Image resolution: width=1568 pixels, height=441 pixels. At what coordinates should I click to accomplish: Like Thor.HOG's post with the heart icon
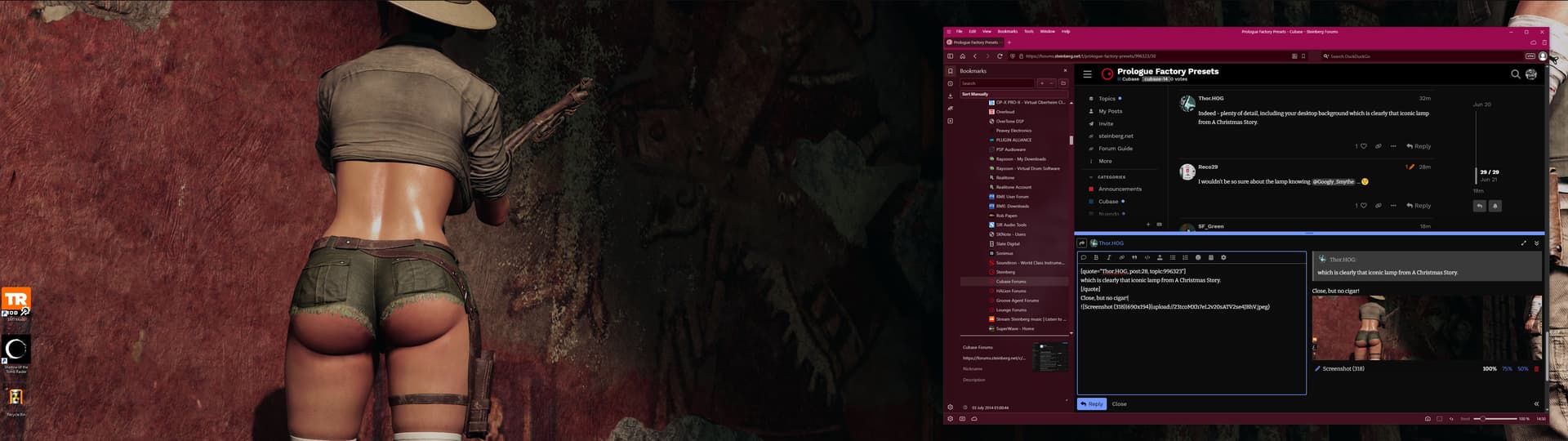coord(1363,147)
